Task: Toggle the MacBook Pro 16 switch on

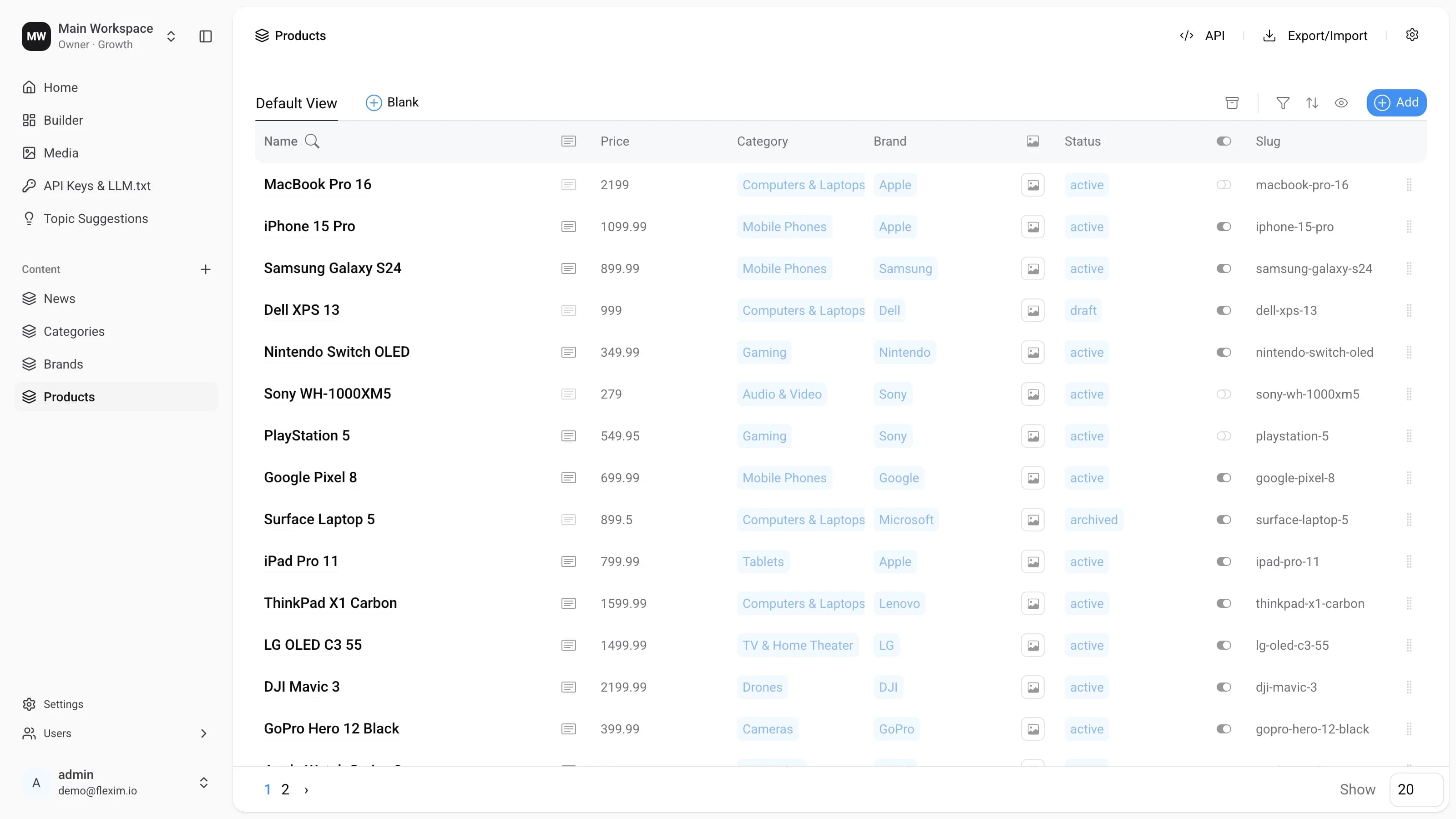Action: [1223, 185]
